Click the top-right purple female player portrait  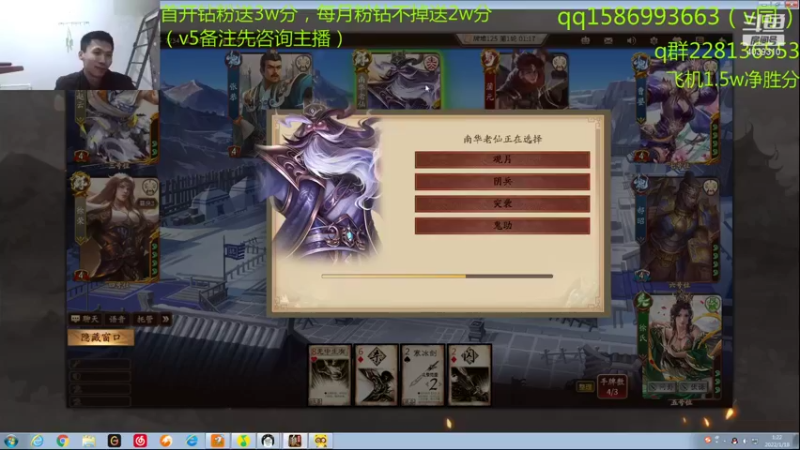tap(679, 110)
